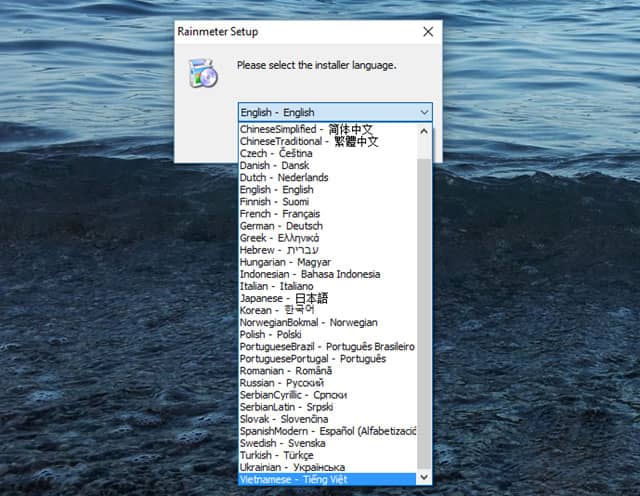Click the Rainmeter installer disc icon
This screenshot has height=496, width=640.
pos(203,73)
